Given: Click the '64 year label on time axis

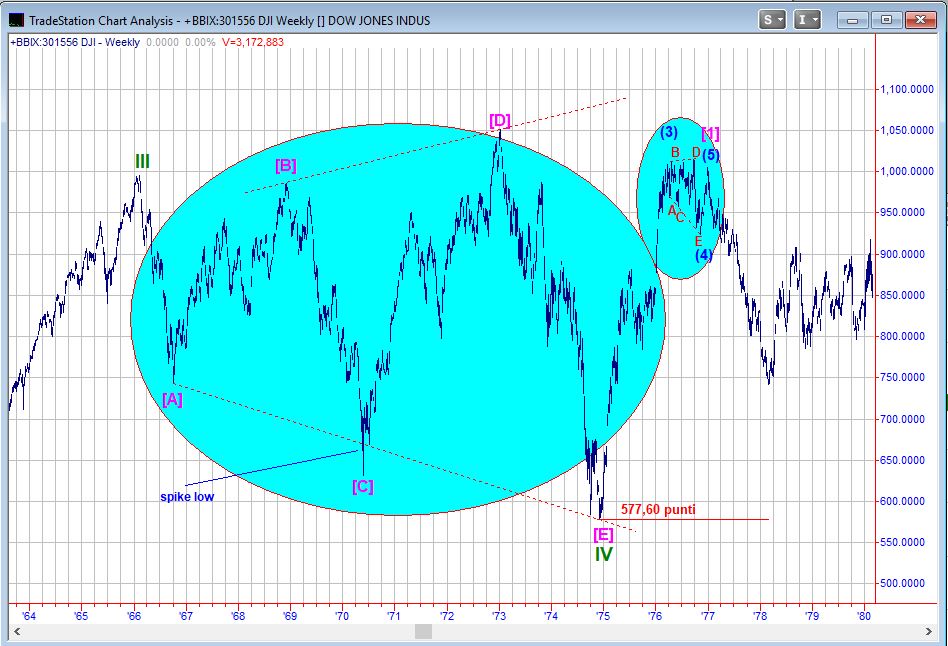Looking at the screenshot, I should (x=28, y=616).
